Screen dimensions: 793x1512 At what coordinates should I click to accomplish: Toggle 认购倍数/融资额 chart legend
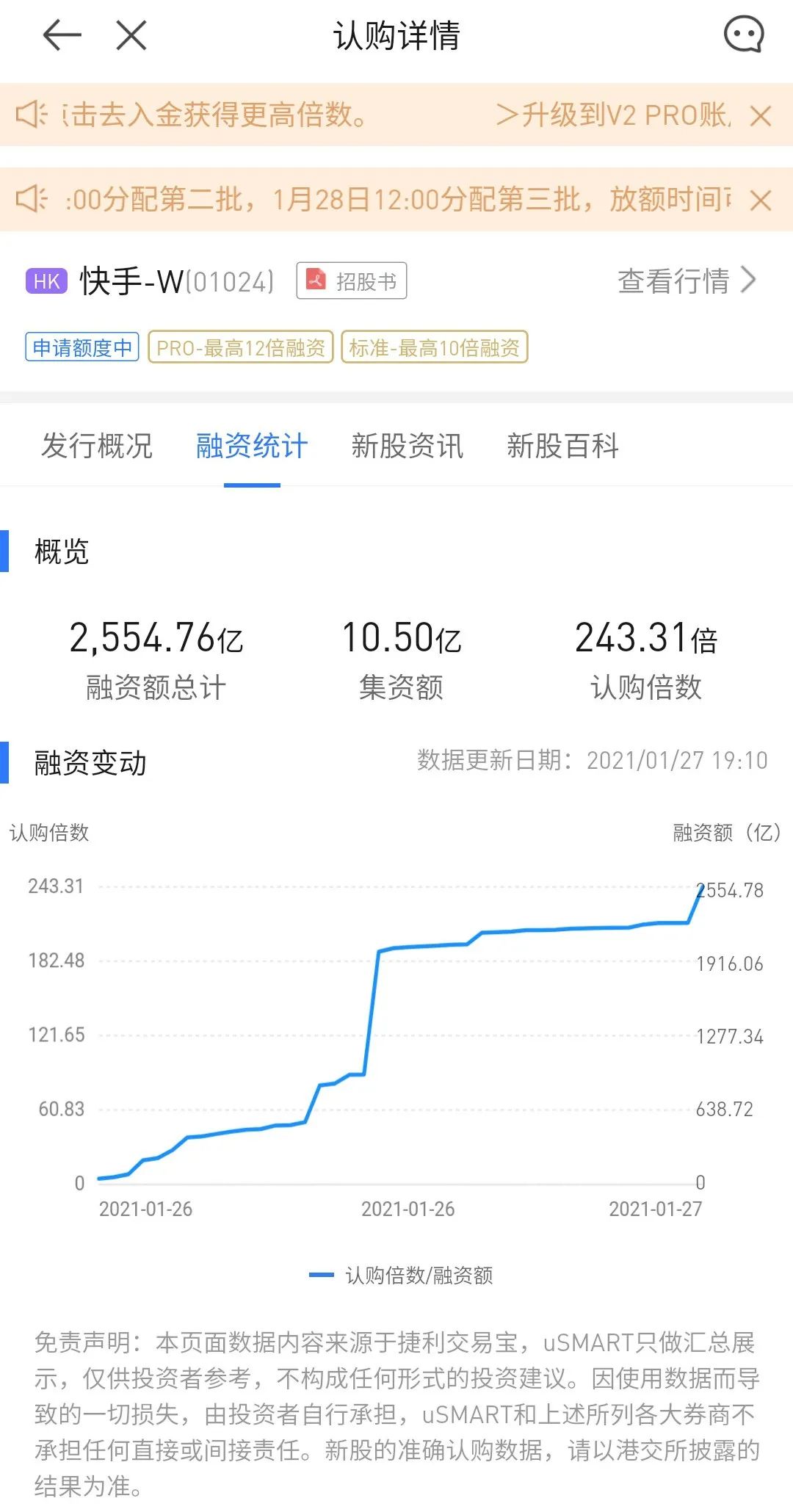click(x=401, y=1276)
